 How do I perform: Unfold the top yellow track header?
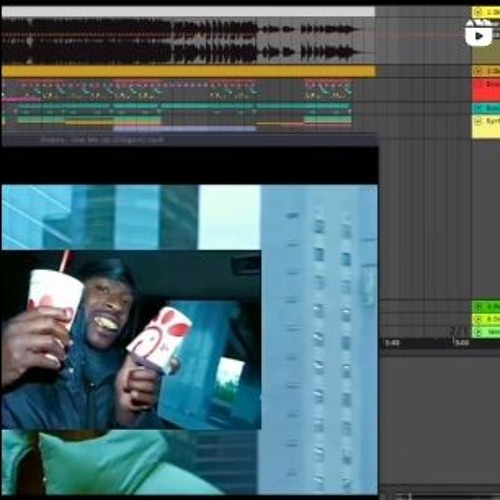pyautogui.click(x=478, y=13)
